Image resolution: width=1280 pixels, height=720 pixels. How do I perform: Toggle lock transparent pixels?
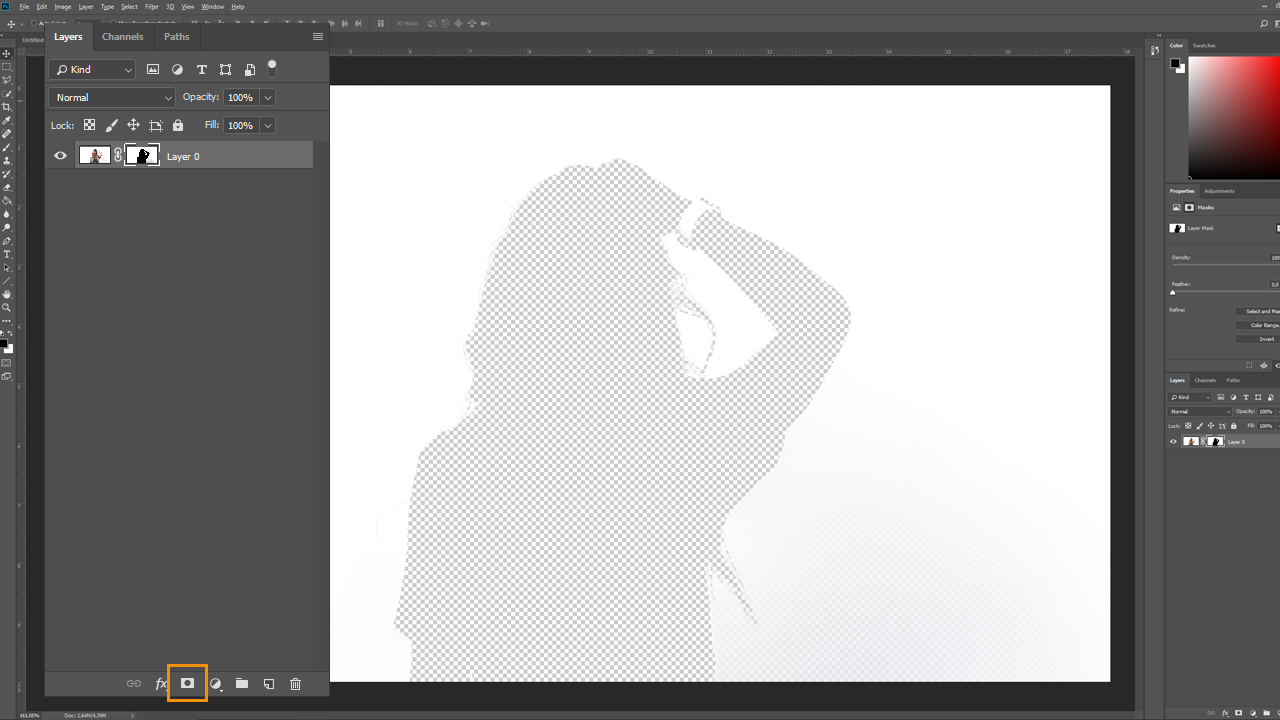[x=89, y=125]
